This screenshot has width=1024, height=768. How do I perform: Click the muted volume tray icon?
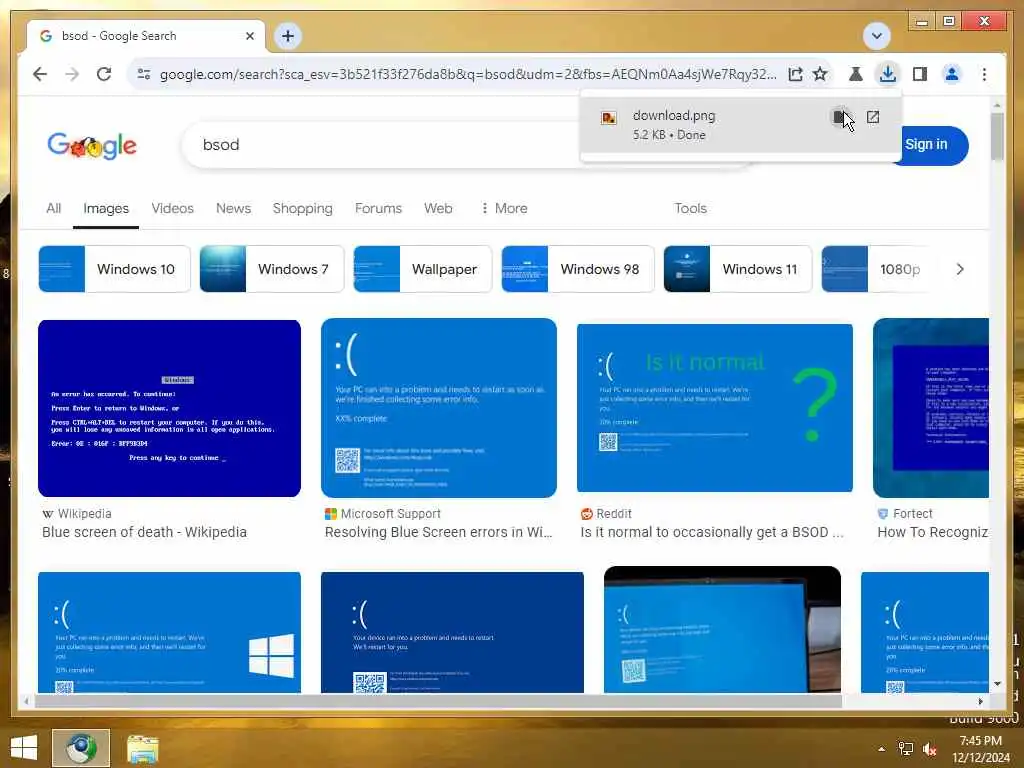click(x=930, y=749)
